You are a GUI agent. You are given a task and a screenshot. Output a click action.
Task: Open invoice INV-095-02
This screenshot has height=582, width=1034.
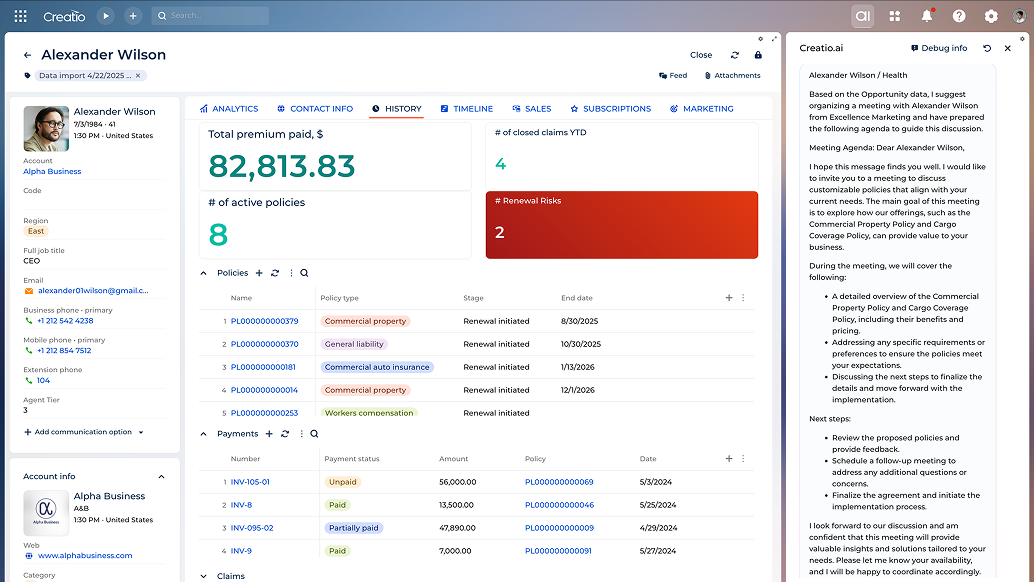click(252, 528)
